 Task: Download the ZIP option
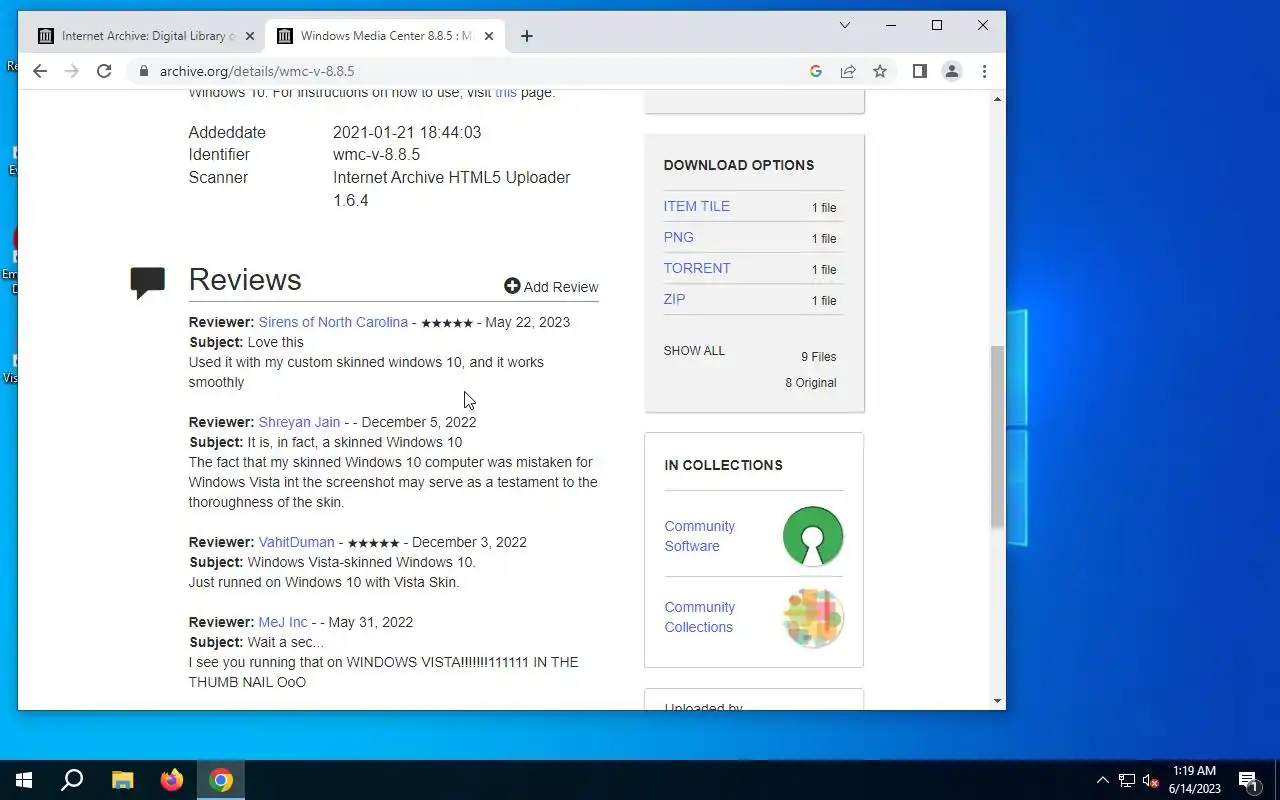(x=674, y=299)
